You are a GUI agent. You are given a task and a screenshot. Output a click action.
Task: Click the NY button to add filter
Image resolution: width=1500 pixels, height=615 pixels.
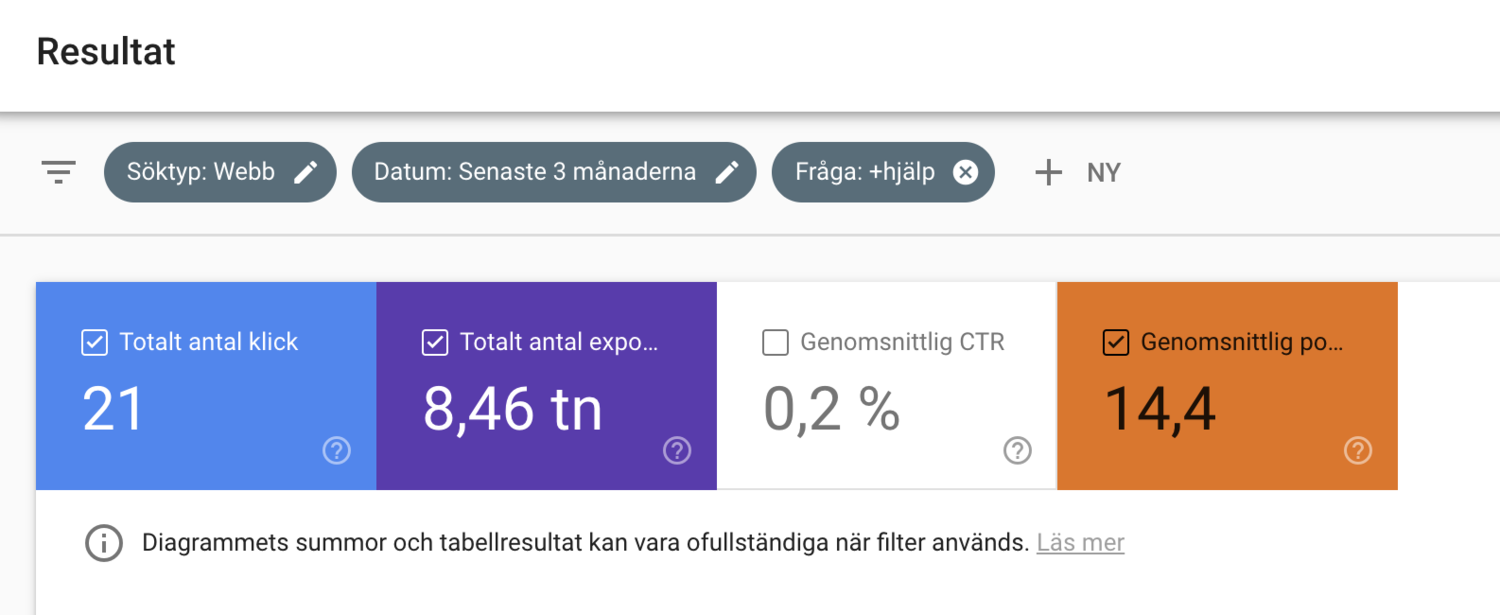point(1103,172)
